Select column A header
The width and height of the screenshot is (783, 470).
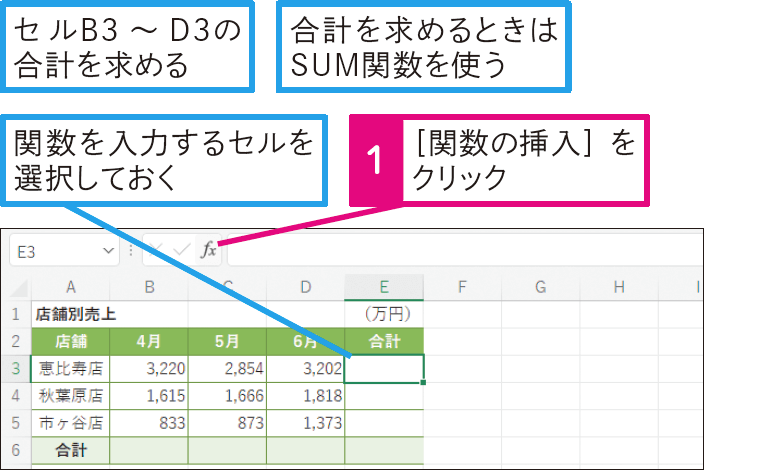pos(70,287)
